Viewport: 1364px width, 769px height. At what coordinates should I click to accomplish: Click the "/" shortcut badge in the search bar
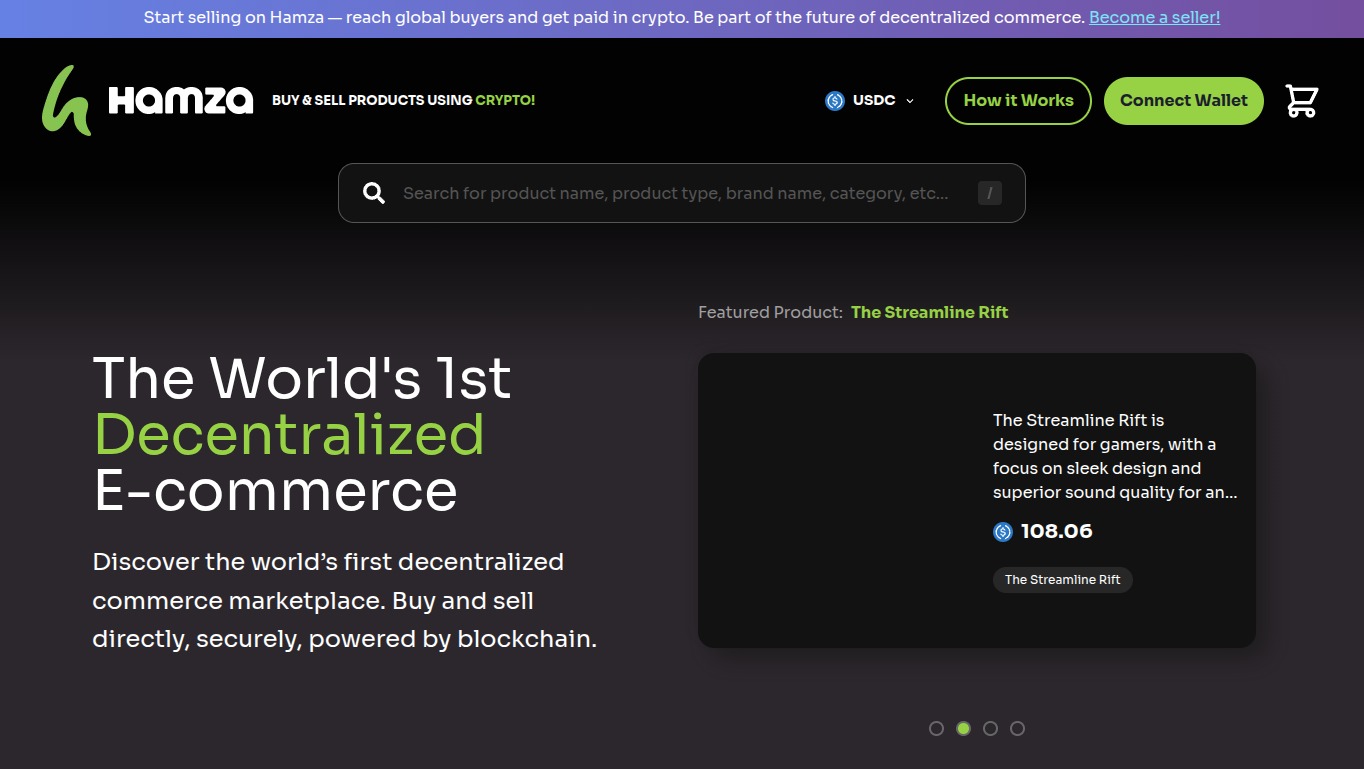tap(989, 192)
